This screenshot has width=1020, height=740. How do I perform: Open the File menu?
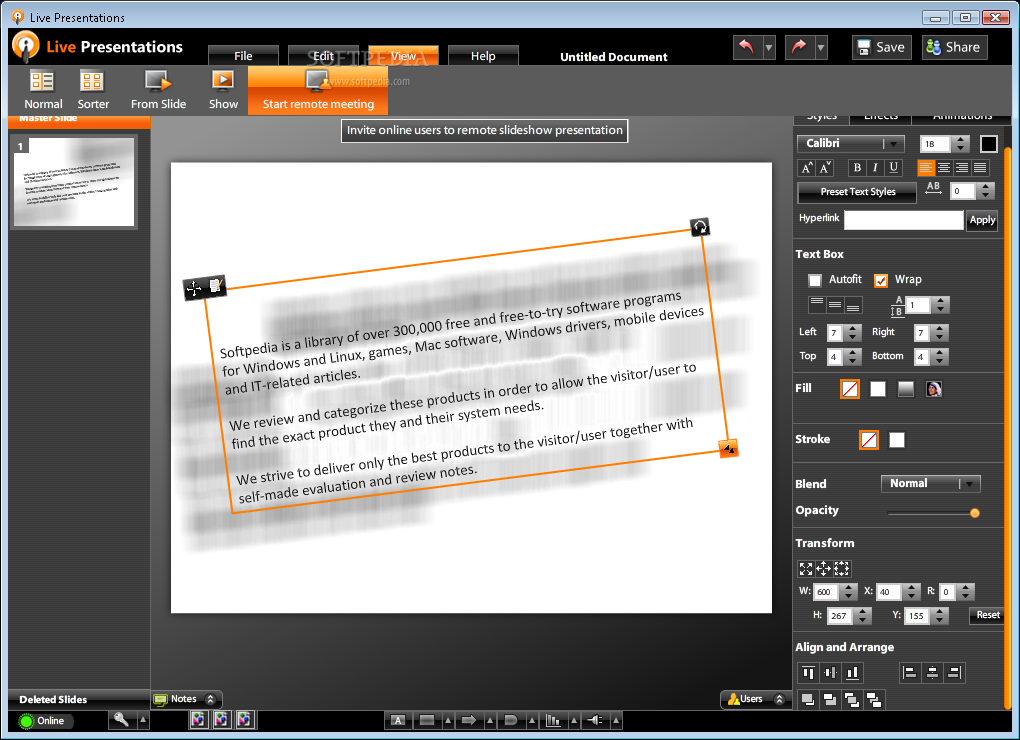pyautogui.click(x=243, y=56)
